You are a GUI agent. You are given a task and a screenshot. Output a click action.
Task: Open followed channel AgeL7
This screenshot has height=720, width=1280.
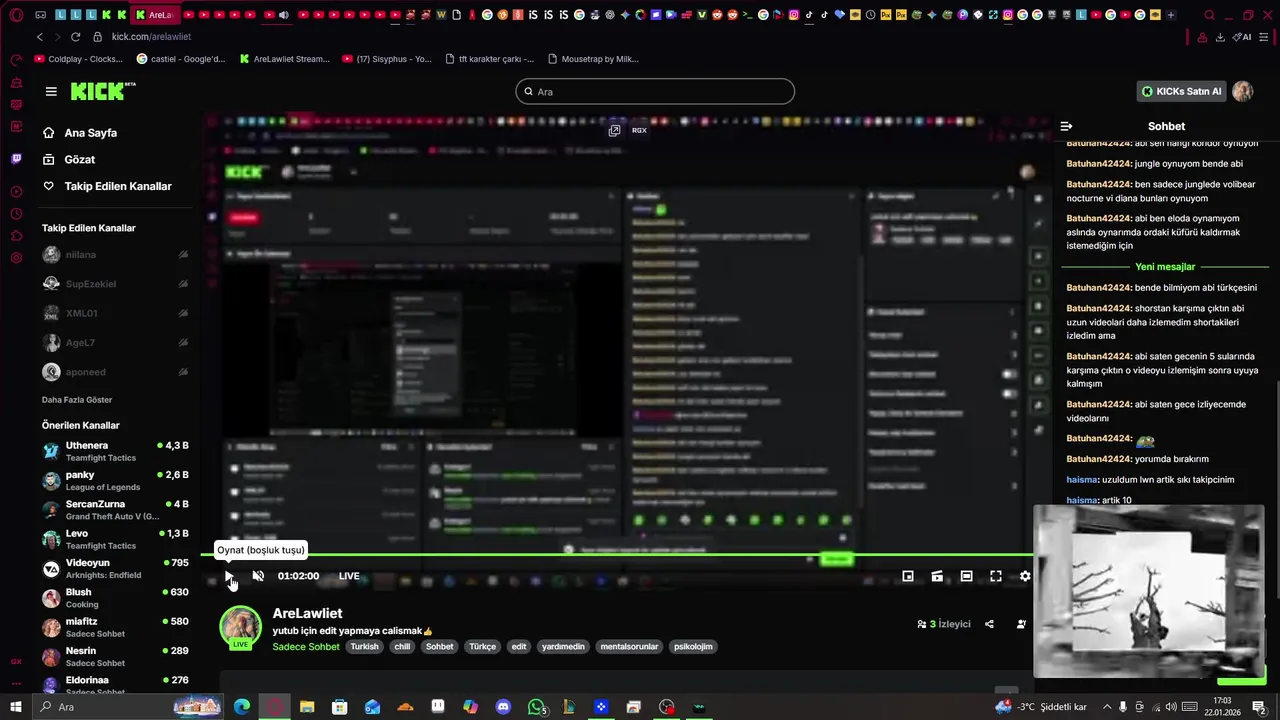coord(115,343)
